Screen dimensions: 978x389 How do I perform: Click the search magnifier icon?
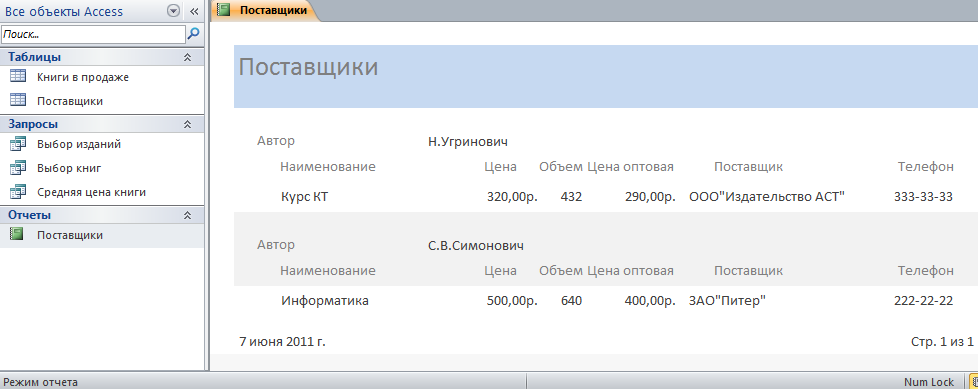point(194,33)
